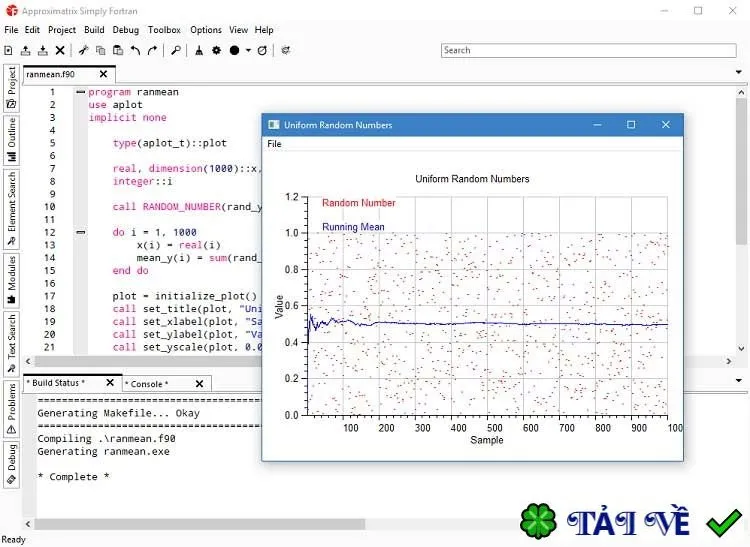
Task: Open the Toolbox menu
Action: tap(164, 30)
